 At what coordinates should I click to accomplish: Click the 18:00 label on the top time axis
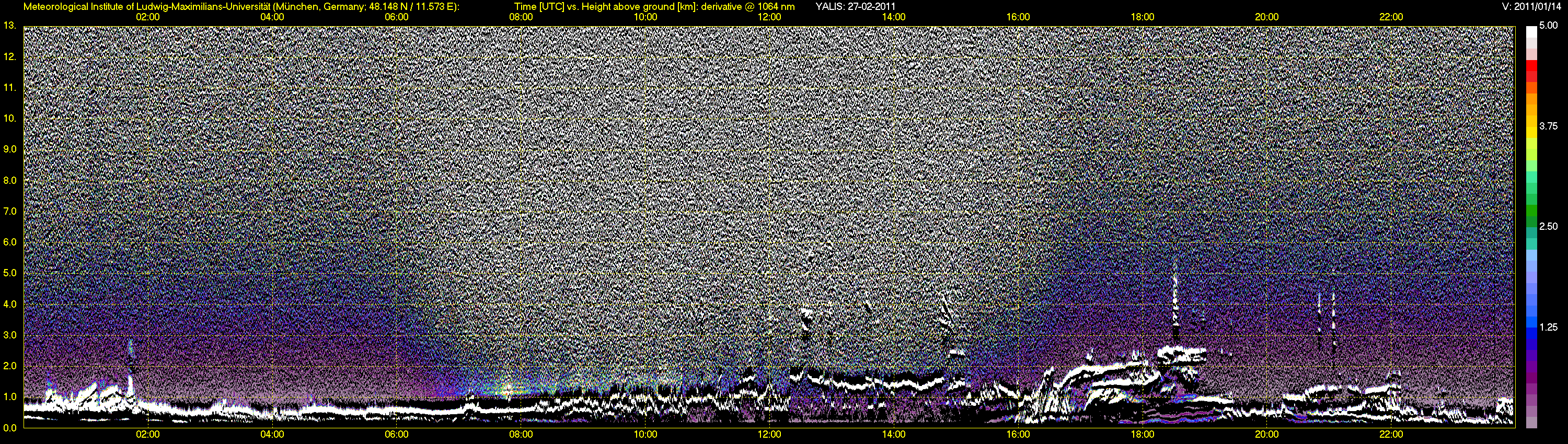(1143, 17)
